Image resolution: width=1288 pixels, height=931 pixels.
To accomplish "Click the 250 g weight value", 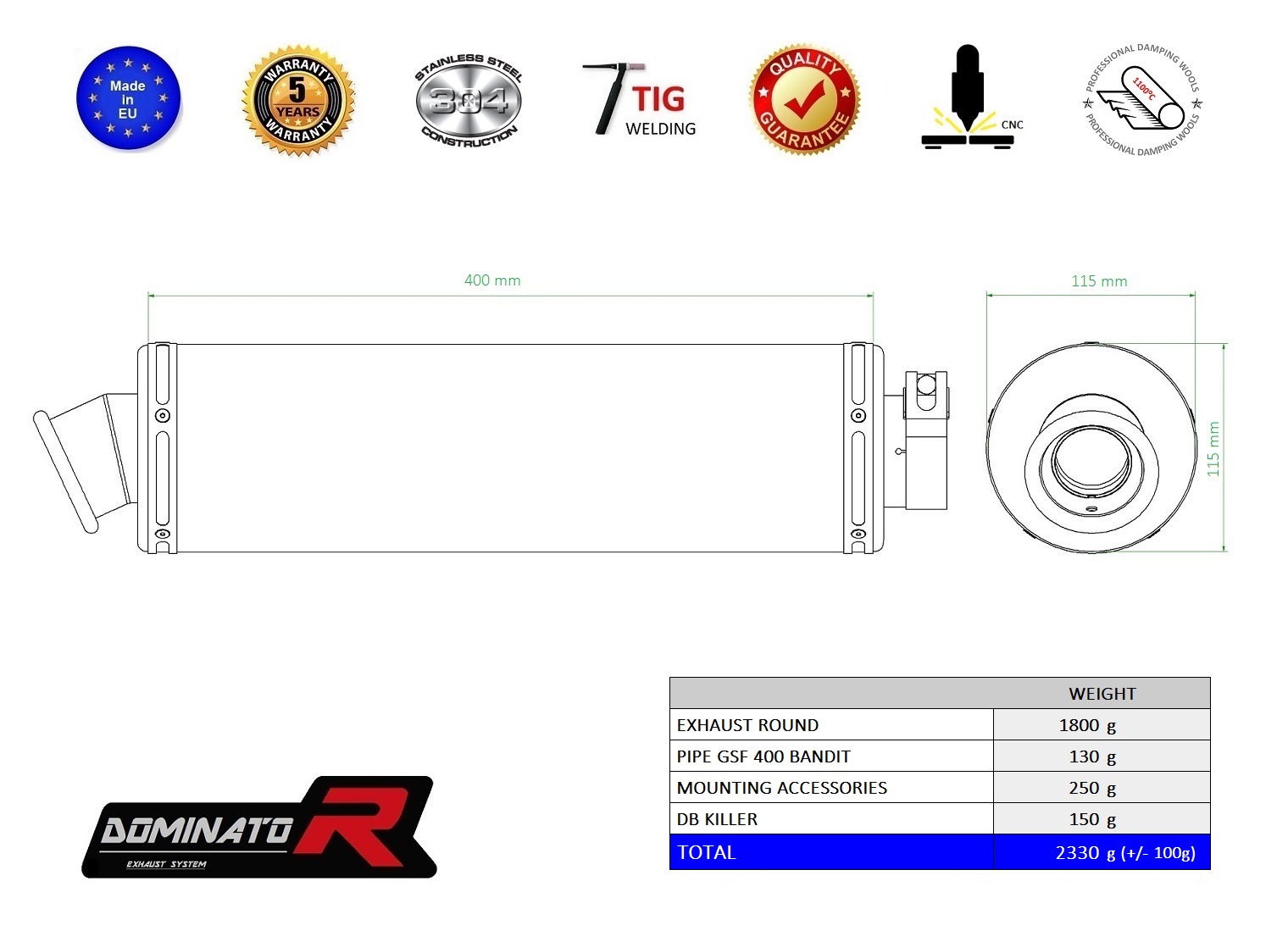I will (1092, 788).
